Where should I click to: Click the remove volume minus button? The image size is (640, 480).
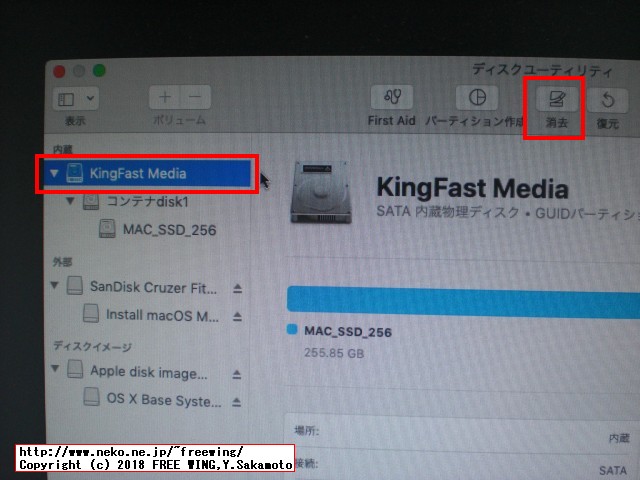point(195,97)
